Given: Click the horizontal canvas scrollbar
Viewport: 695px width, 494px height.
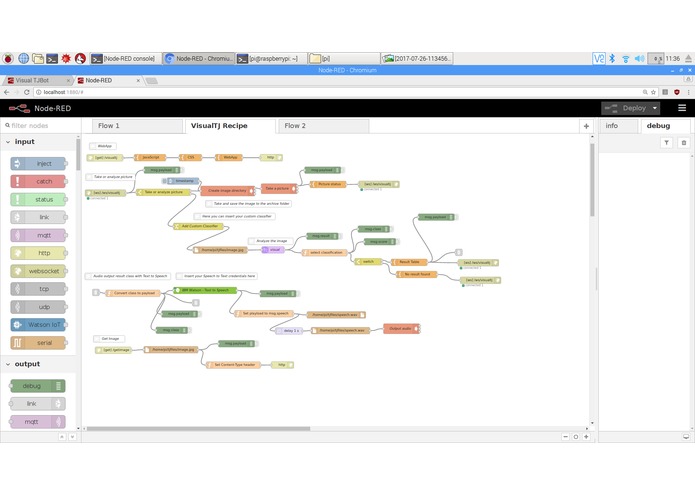Looking at the screenshot, I should tap(199, 428).
